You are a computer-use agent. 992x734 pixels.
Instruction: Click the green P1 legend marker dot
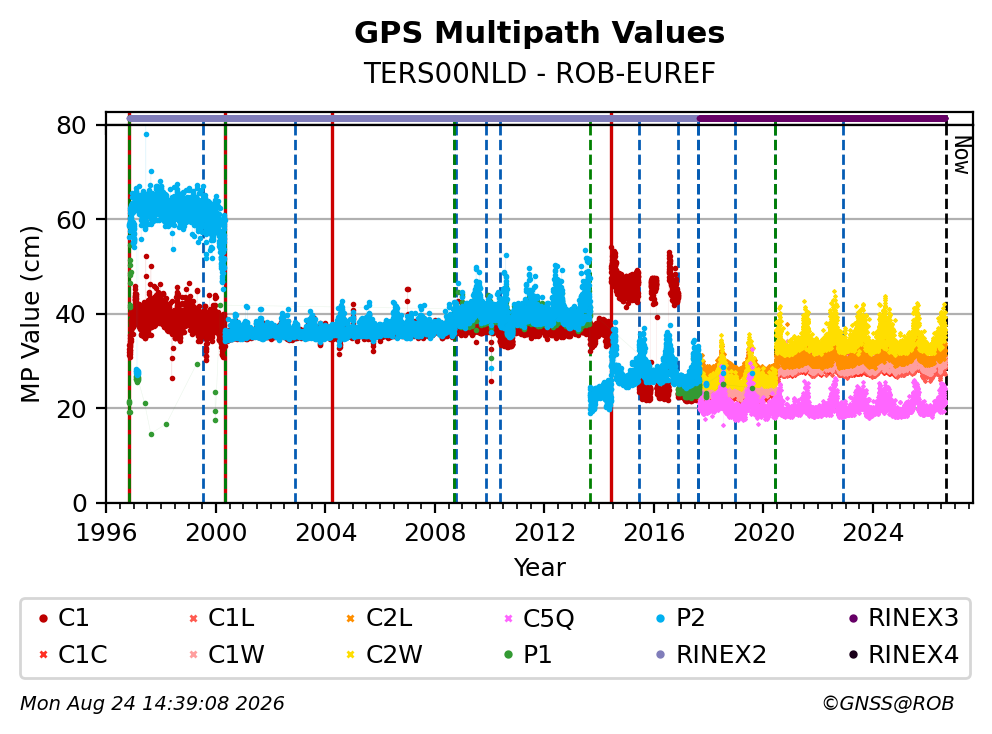(x=509, y=655)
